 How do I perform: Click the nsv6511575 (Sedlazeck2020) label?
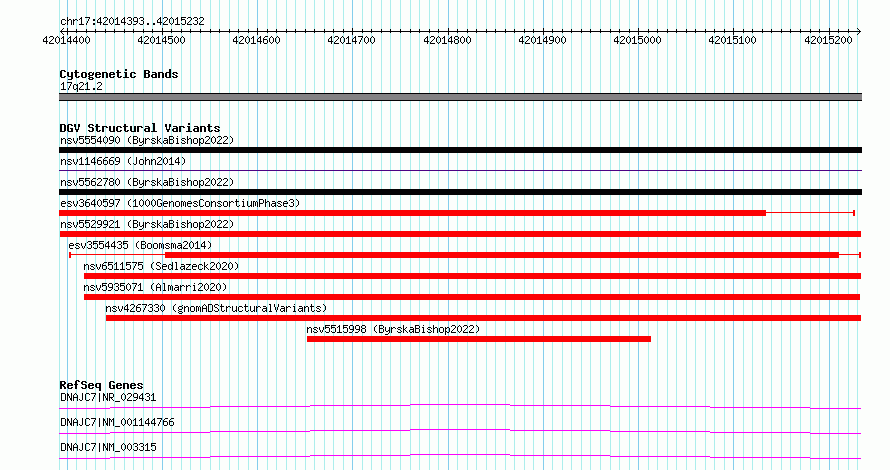point(161,266)
